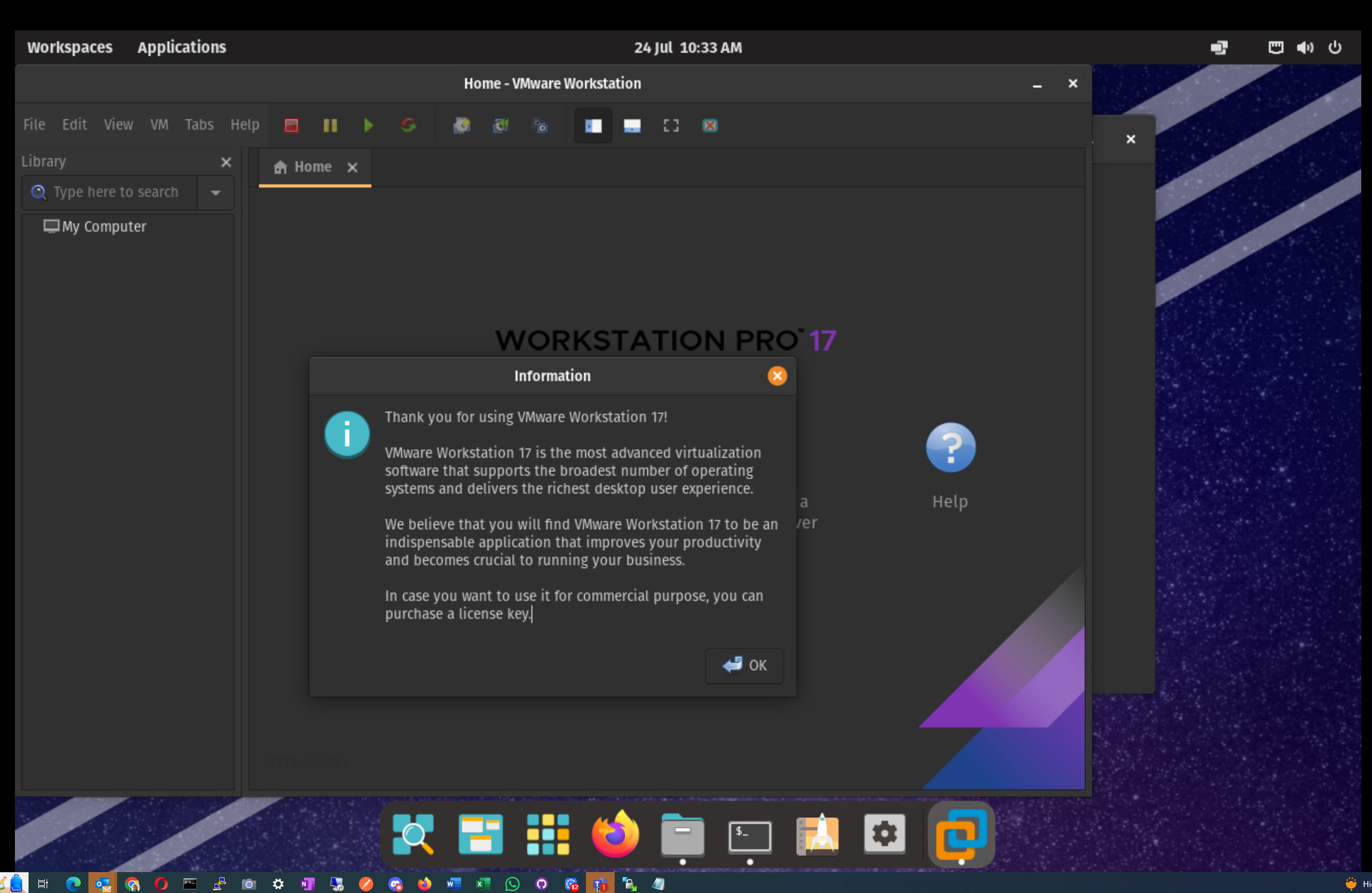Image resolution: width=1372 pixels, height=893 pixels.
Task: Toggle full screen mode
Action: click(670, 125)
